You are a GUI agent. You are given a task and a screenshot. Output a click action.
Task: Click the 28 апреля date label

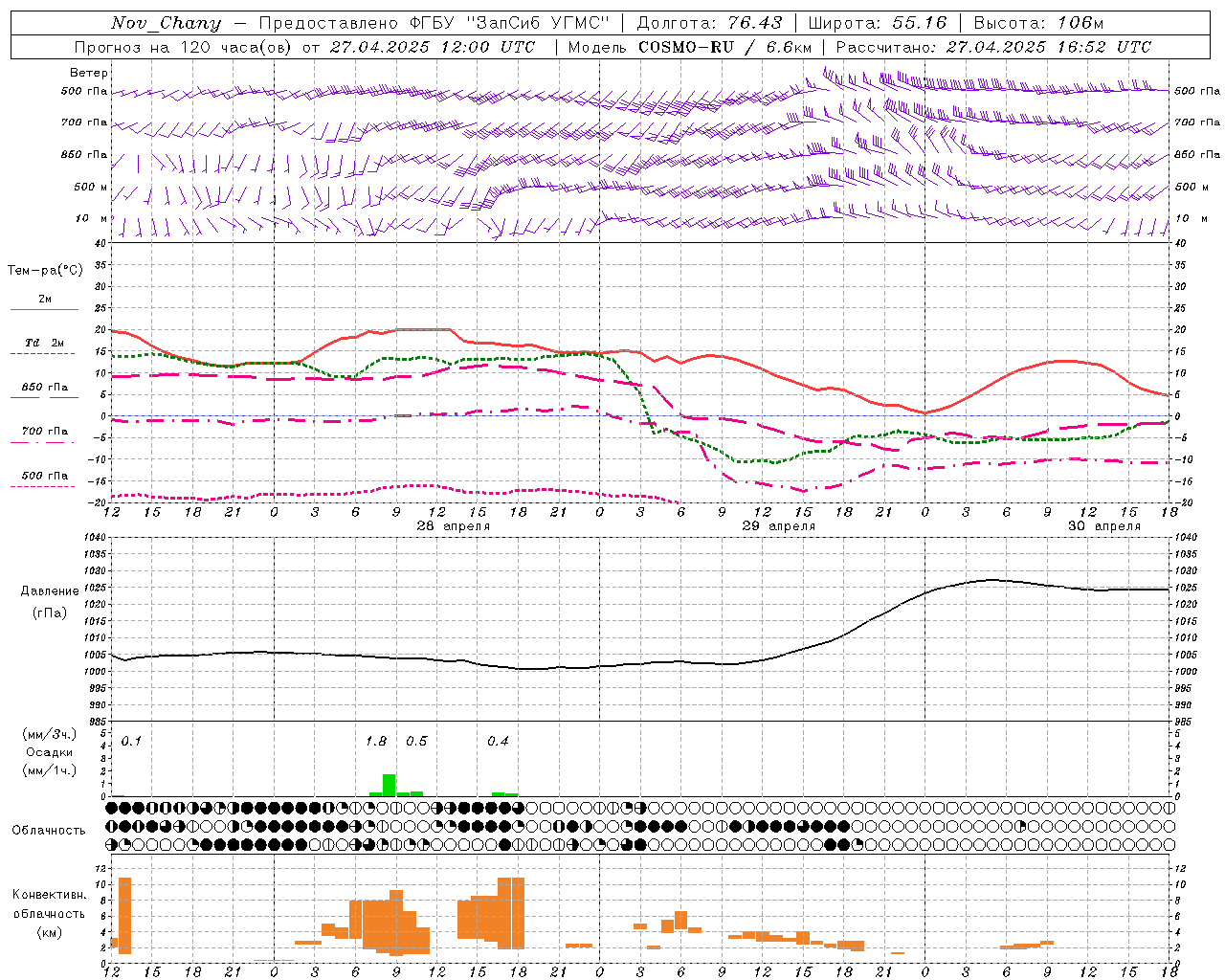(454, 526)
